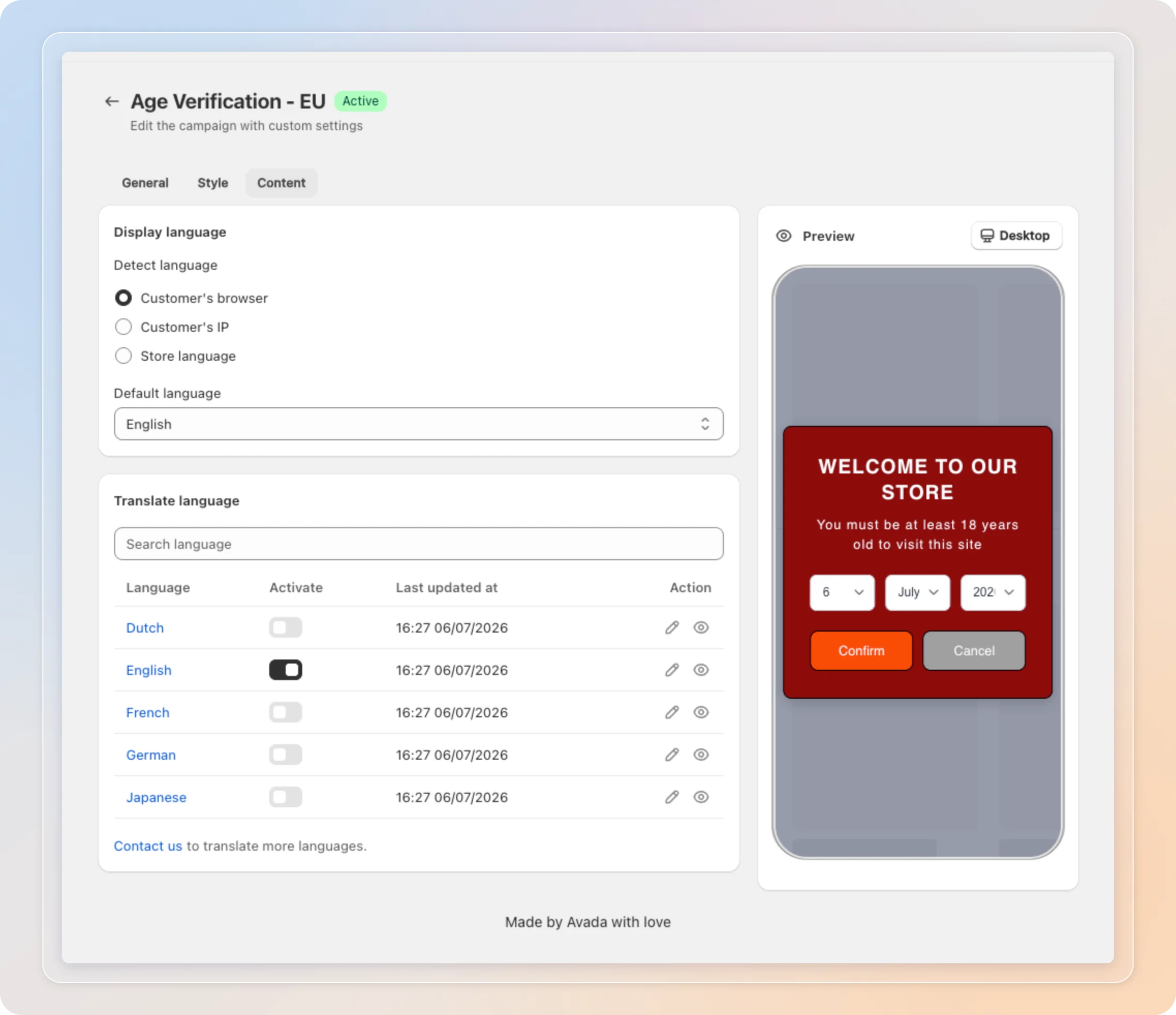Screen dimensions: 1176x1015
Task: Edit the French translation with pencil icon
Action: tap(672, 713)
